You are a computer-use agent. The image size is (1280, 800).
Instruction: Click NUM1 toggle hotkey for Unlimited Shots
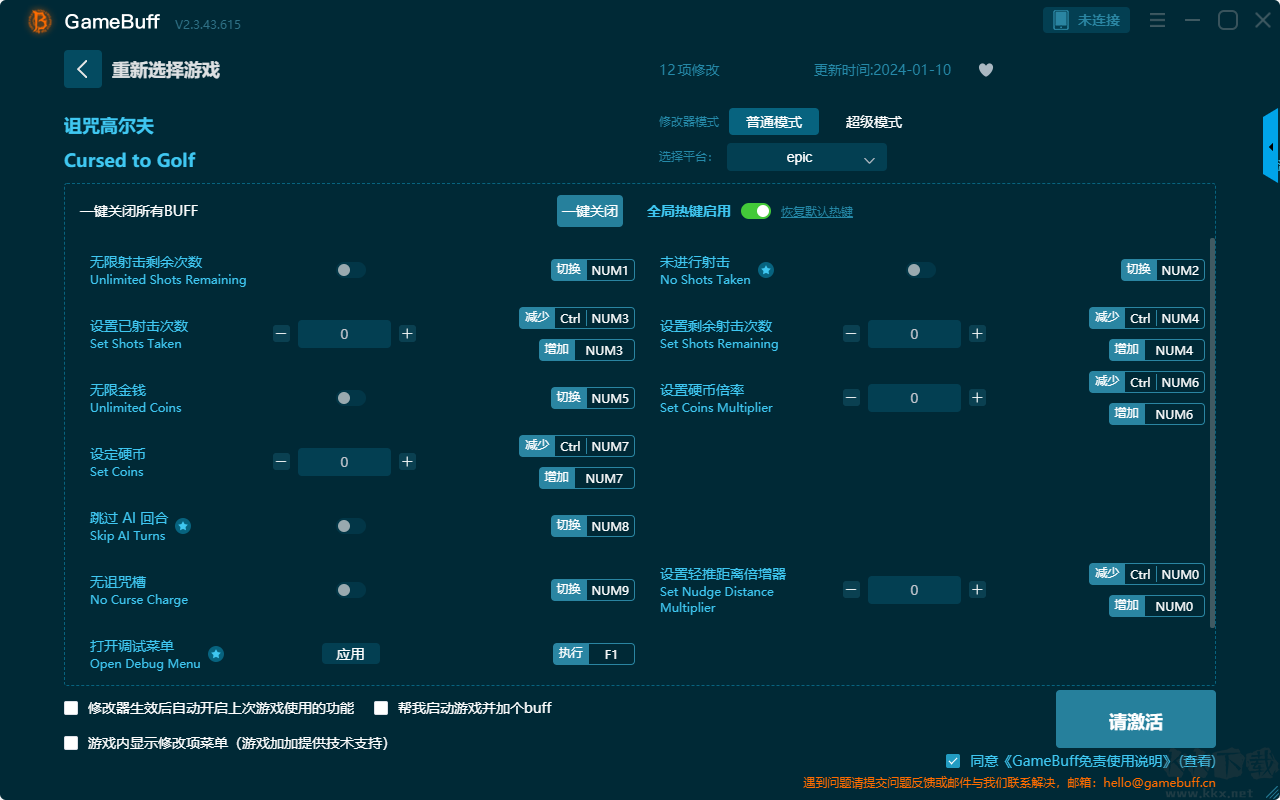click(593, 270)
